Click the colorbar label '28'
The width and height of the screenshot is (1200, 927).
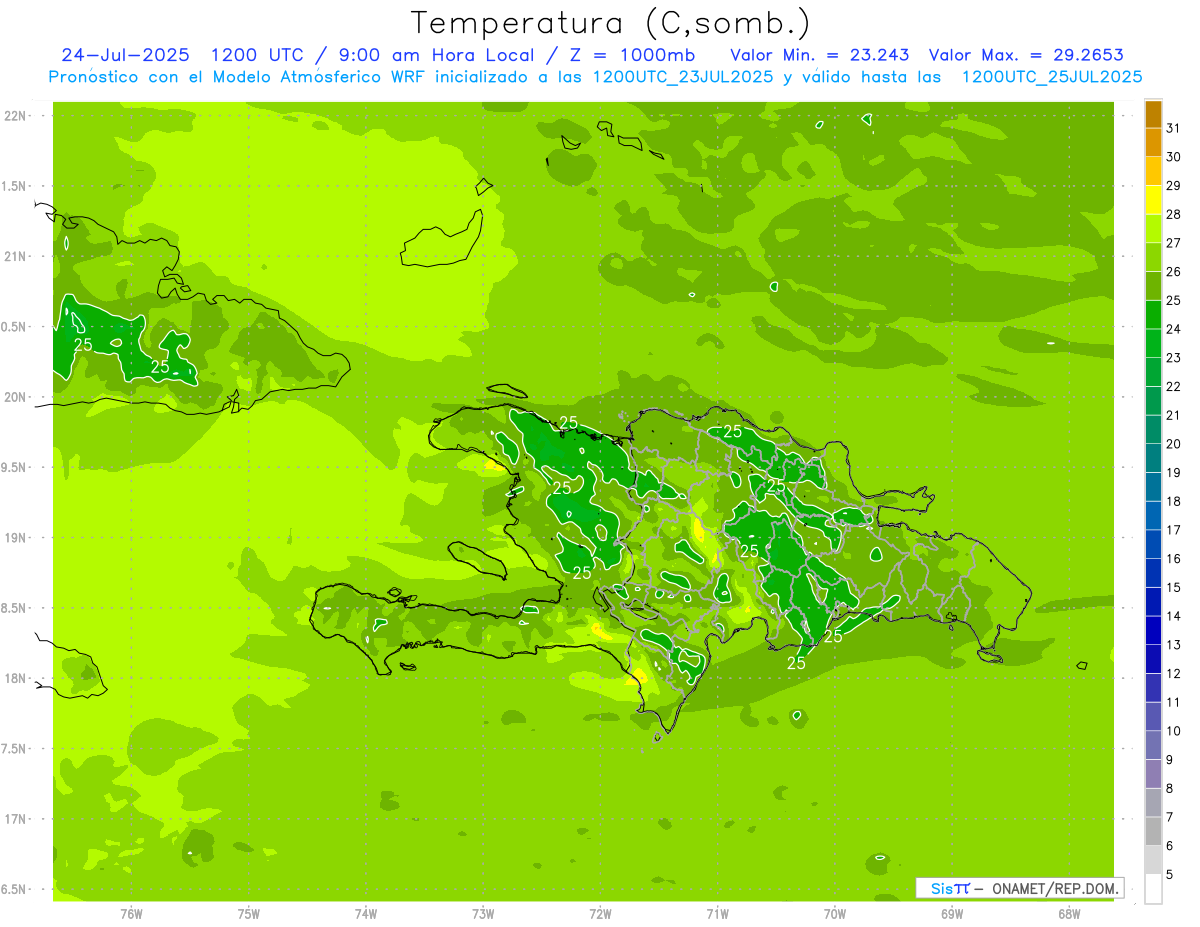click(1174, 214)
